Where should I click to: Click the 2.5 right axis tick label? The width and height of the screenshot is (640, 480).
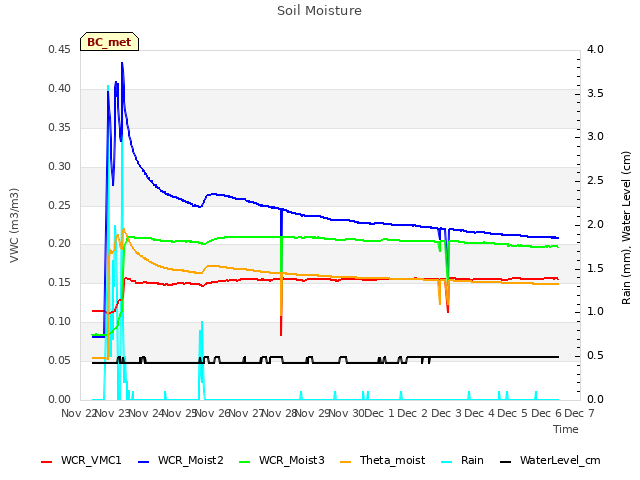pos(595,180)
